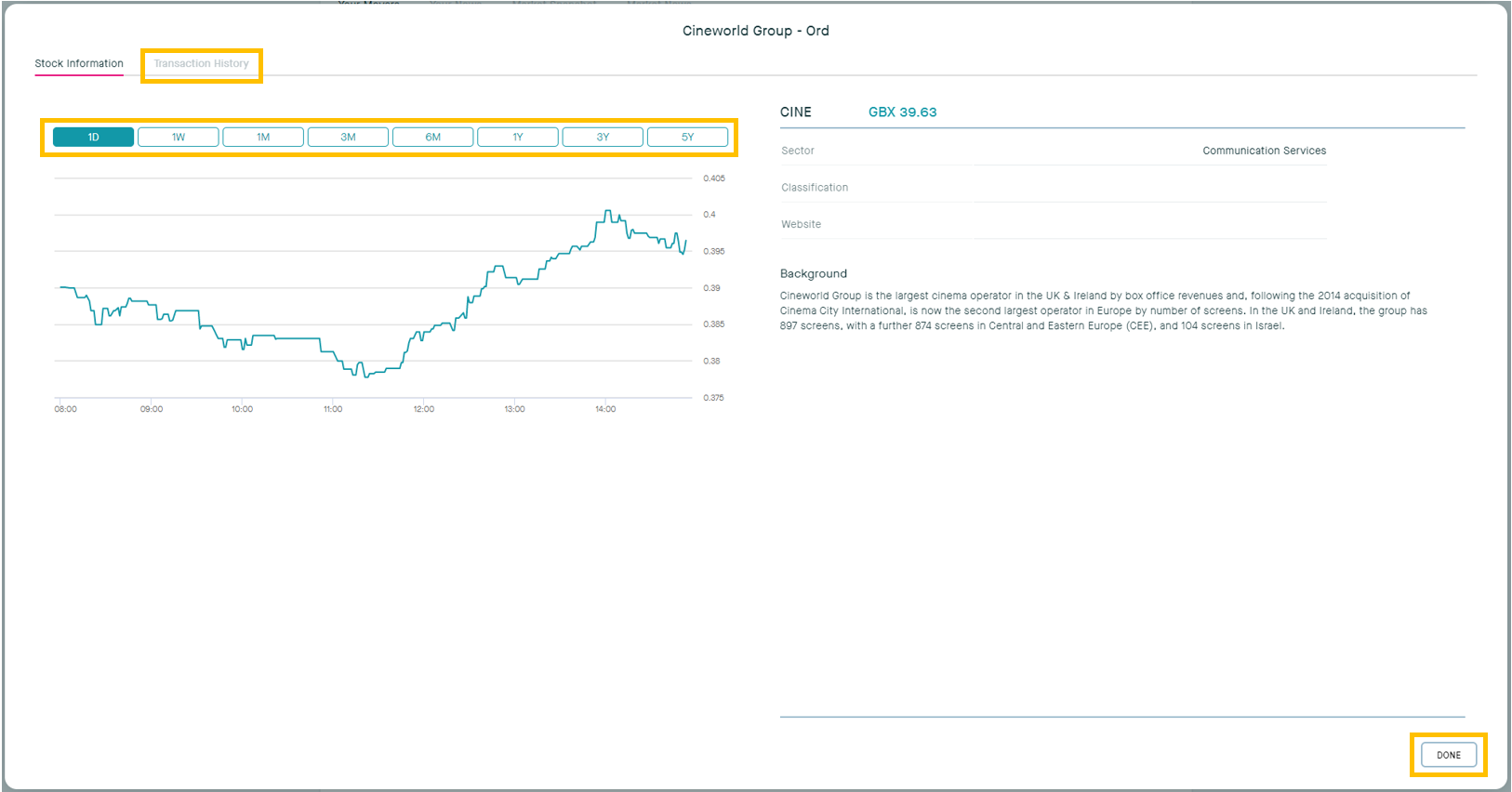Click the chart peak near 14:00
The width and height of the screenshot is (1512, 792).
[607, 212]
